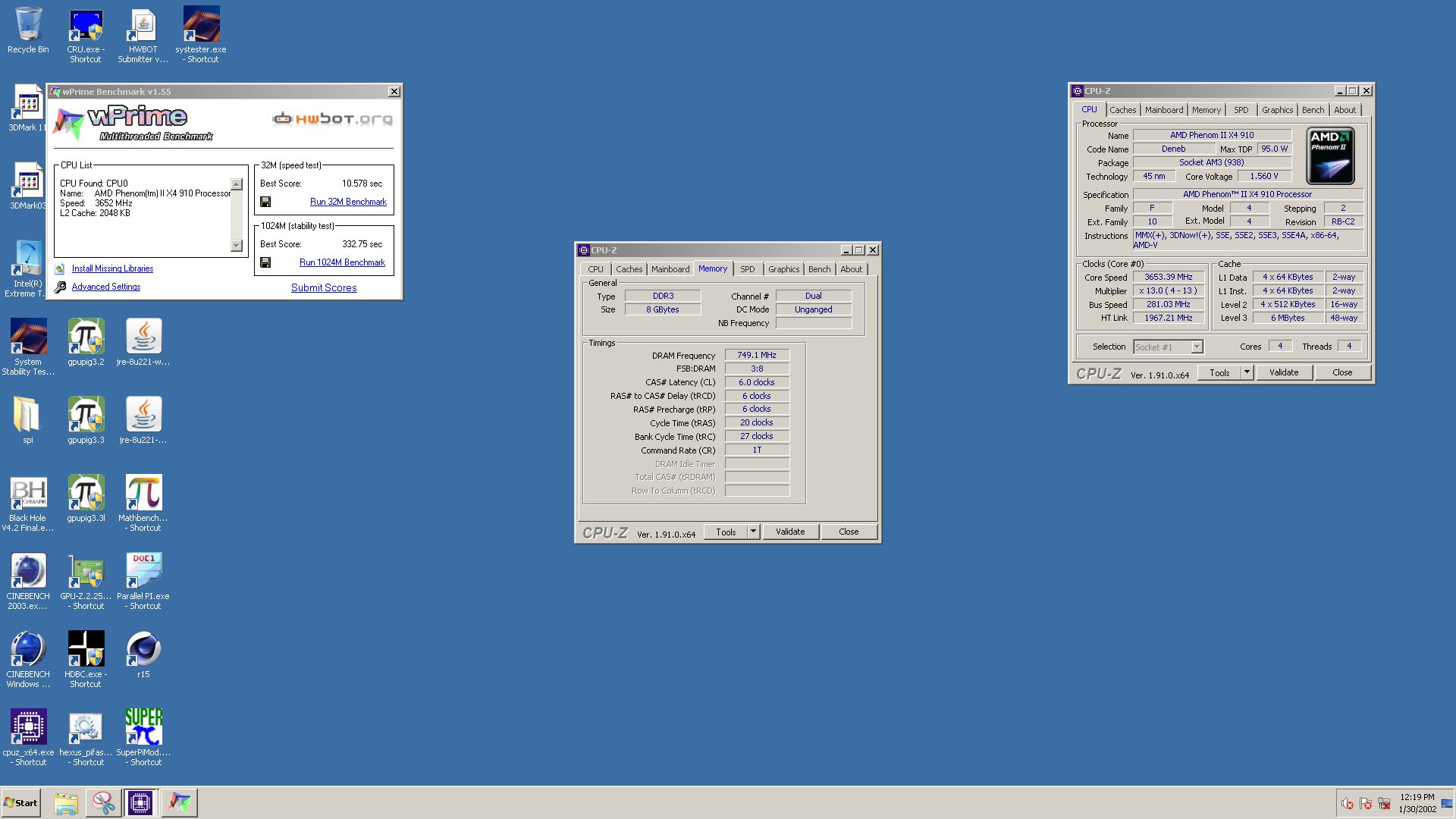1456x819 pixels.
Task: Open System Stability Tester icon
Action: [28, 347]
